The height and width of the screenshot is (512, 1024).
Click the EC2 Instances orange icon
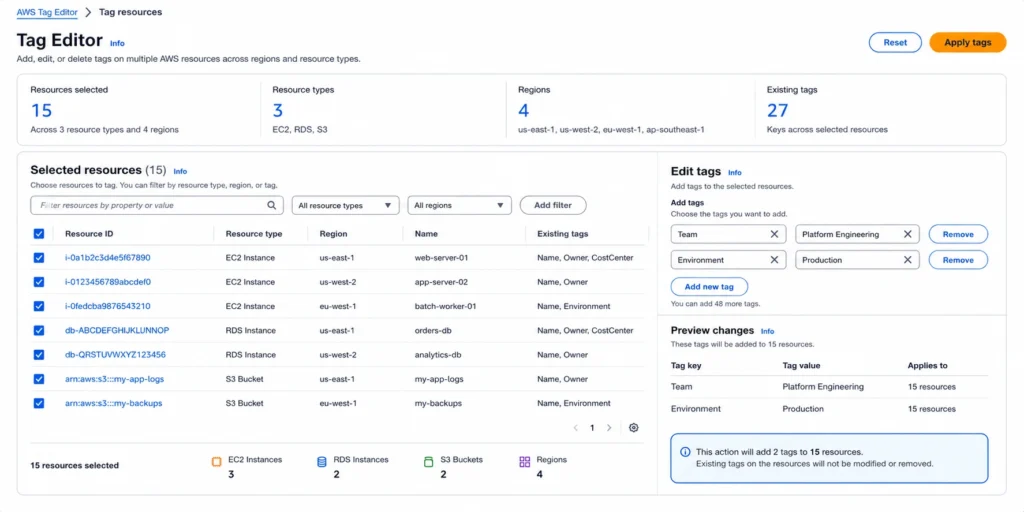coord(217,462)
